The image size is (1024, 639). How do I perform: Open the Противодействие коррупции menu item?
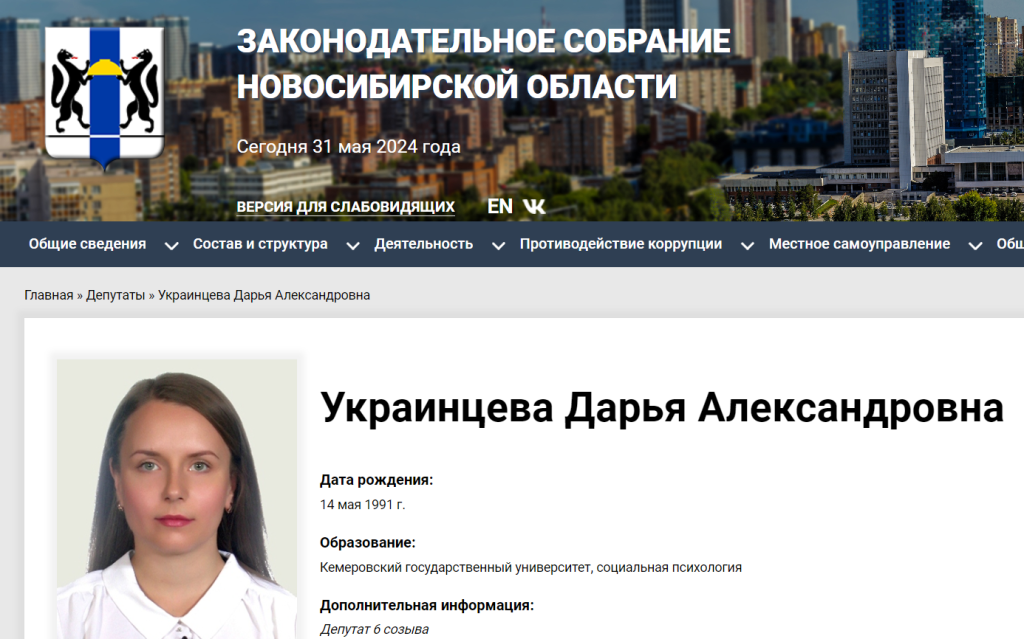tap(620, 244)
